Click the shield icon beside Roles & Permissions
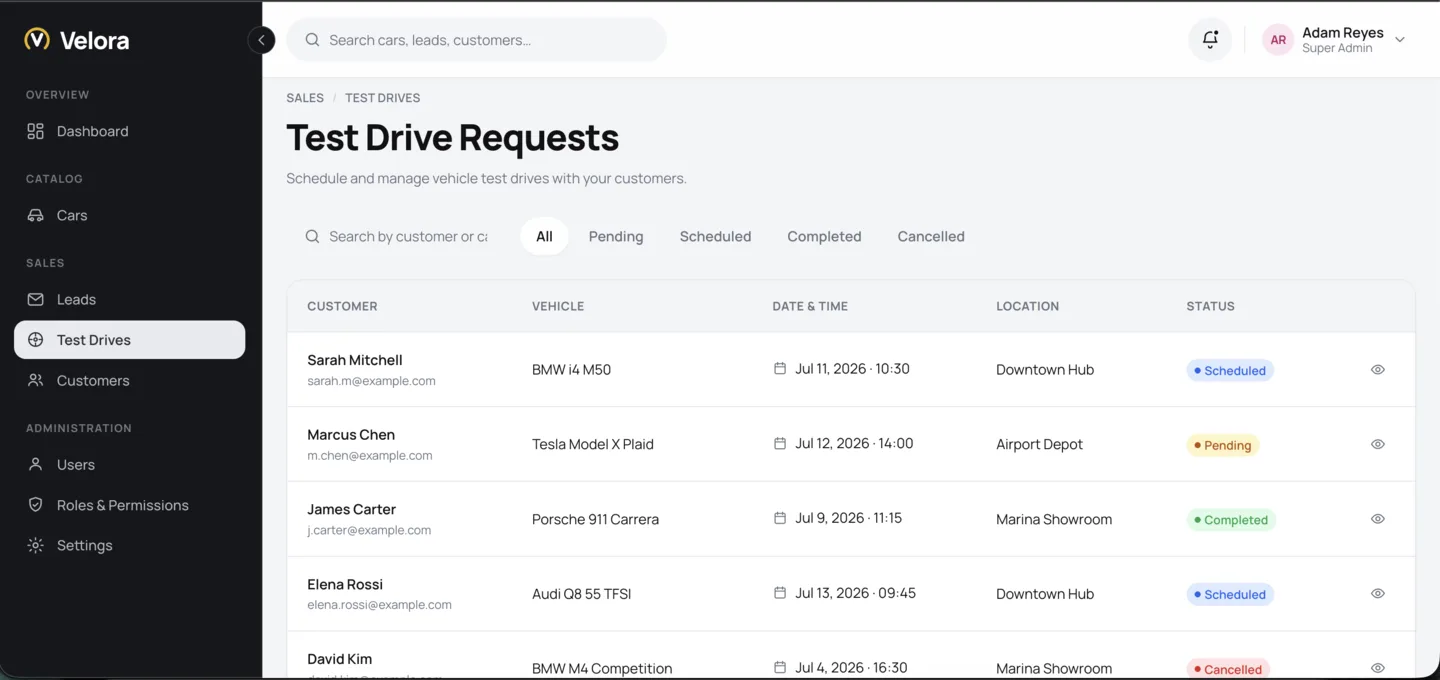Image resolution: width=1440 pixels, height=680 pixels. 35,505
